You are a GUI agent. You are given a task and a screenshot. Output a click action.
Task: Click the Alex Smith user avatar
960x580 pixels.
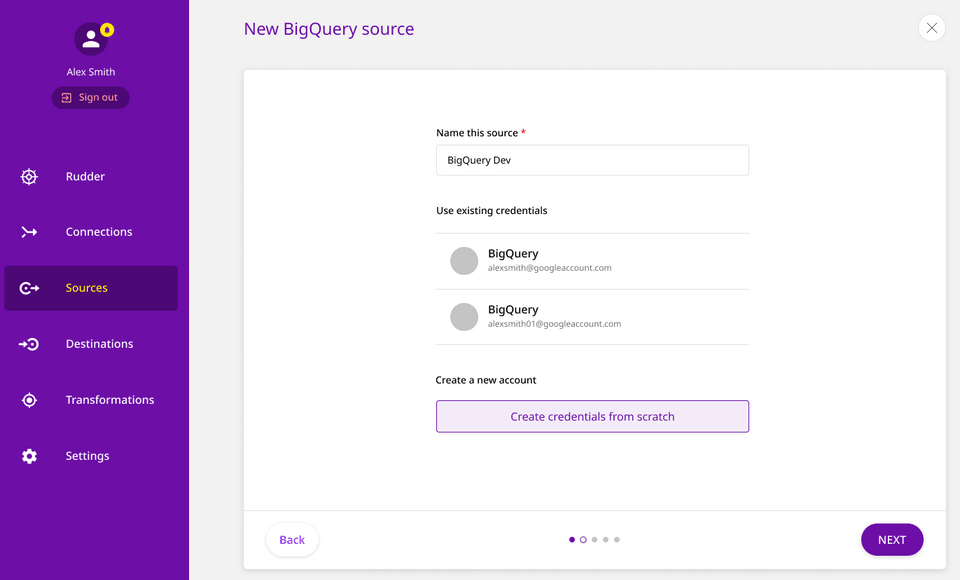click(x=90, y=39)
